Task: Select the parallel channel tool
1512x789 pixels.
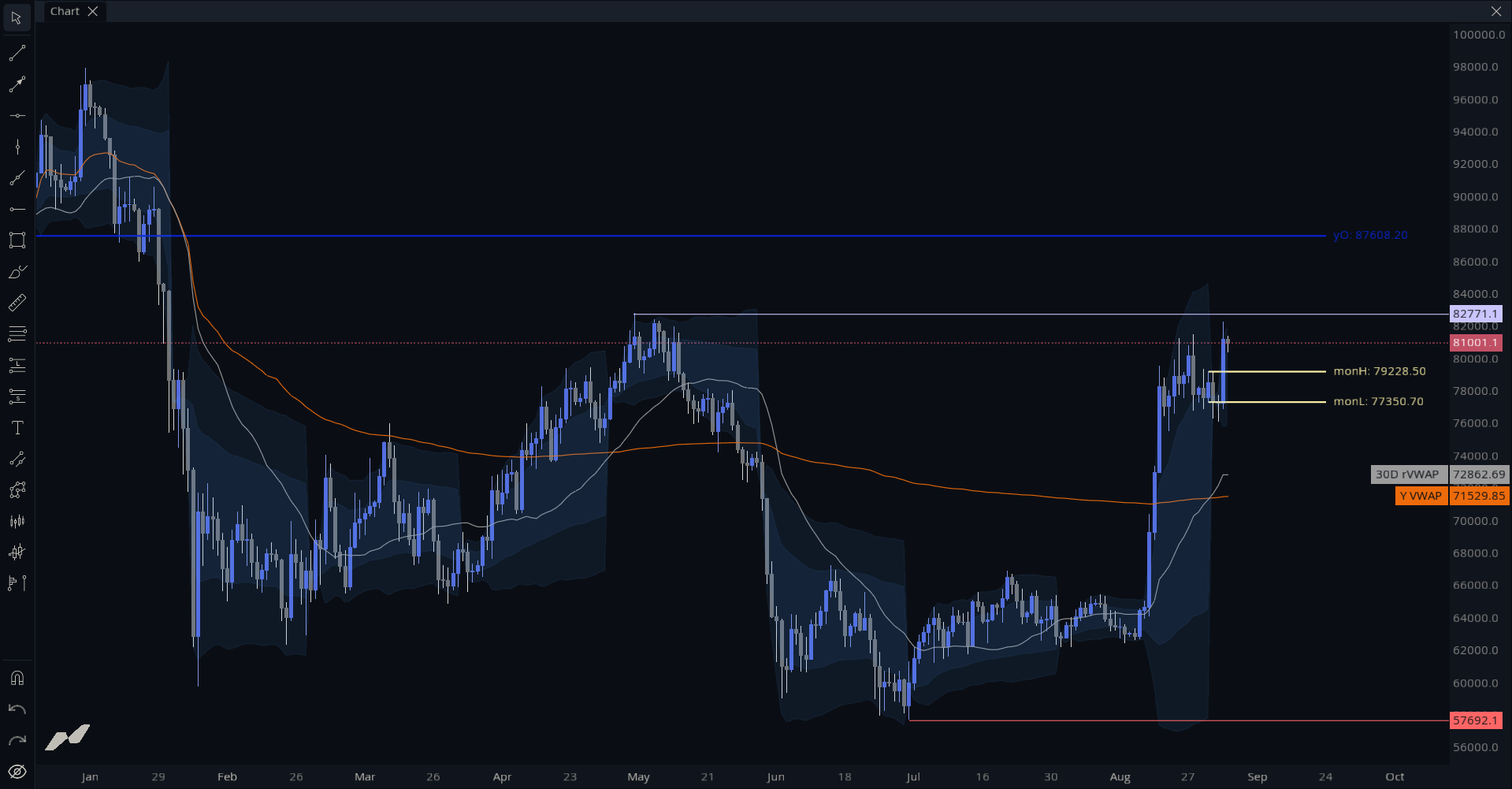Action: (x=17, y=459)
